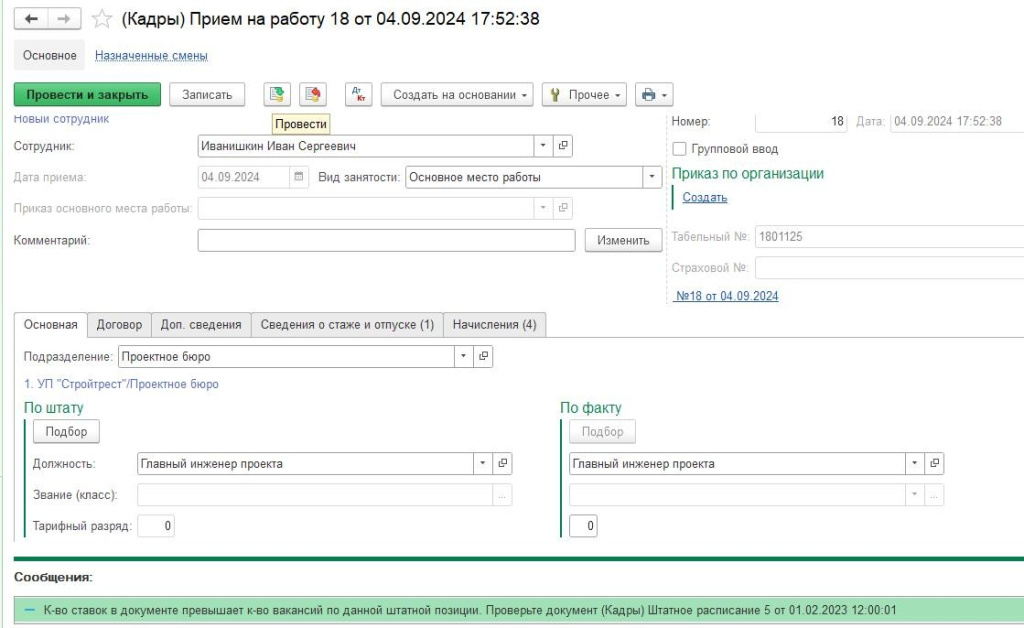The height and width of the screenshot is (628, 1024).
Task: Enable the Групповой ввод checkbox
Action: 680,149
